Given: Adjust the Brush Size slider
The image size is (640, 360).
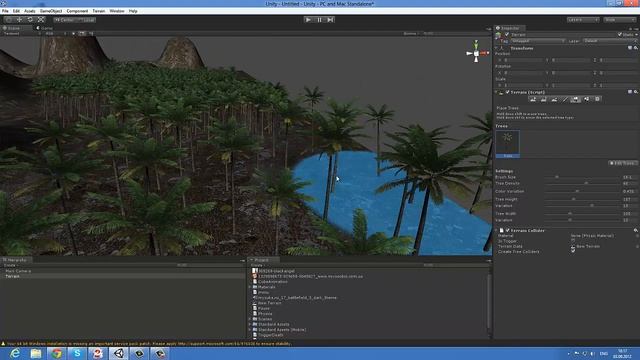Looking at the screenshot, I should [582, 178].
